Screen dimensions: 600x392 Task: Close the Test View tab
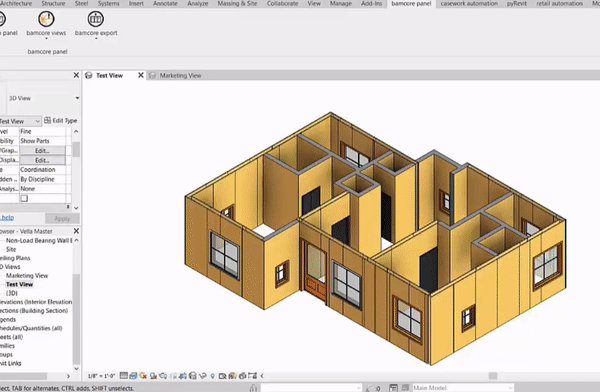[x=140, y=75]
